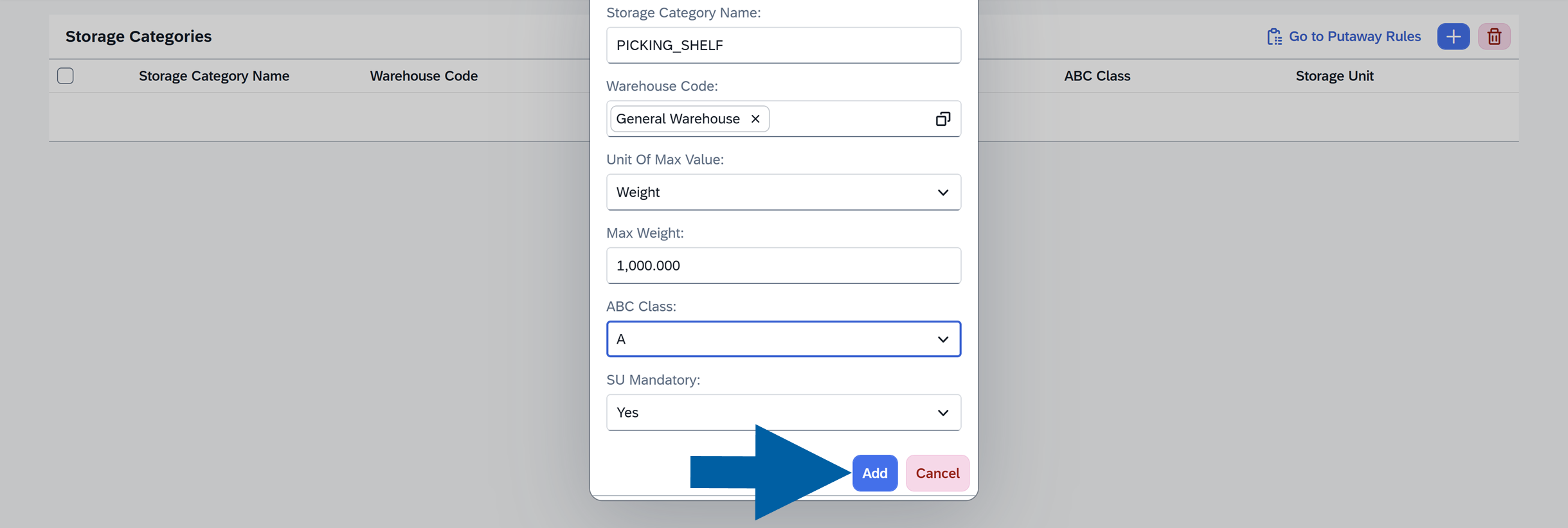Remove the General Warehouse token

click(755, 119)
